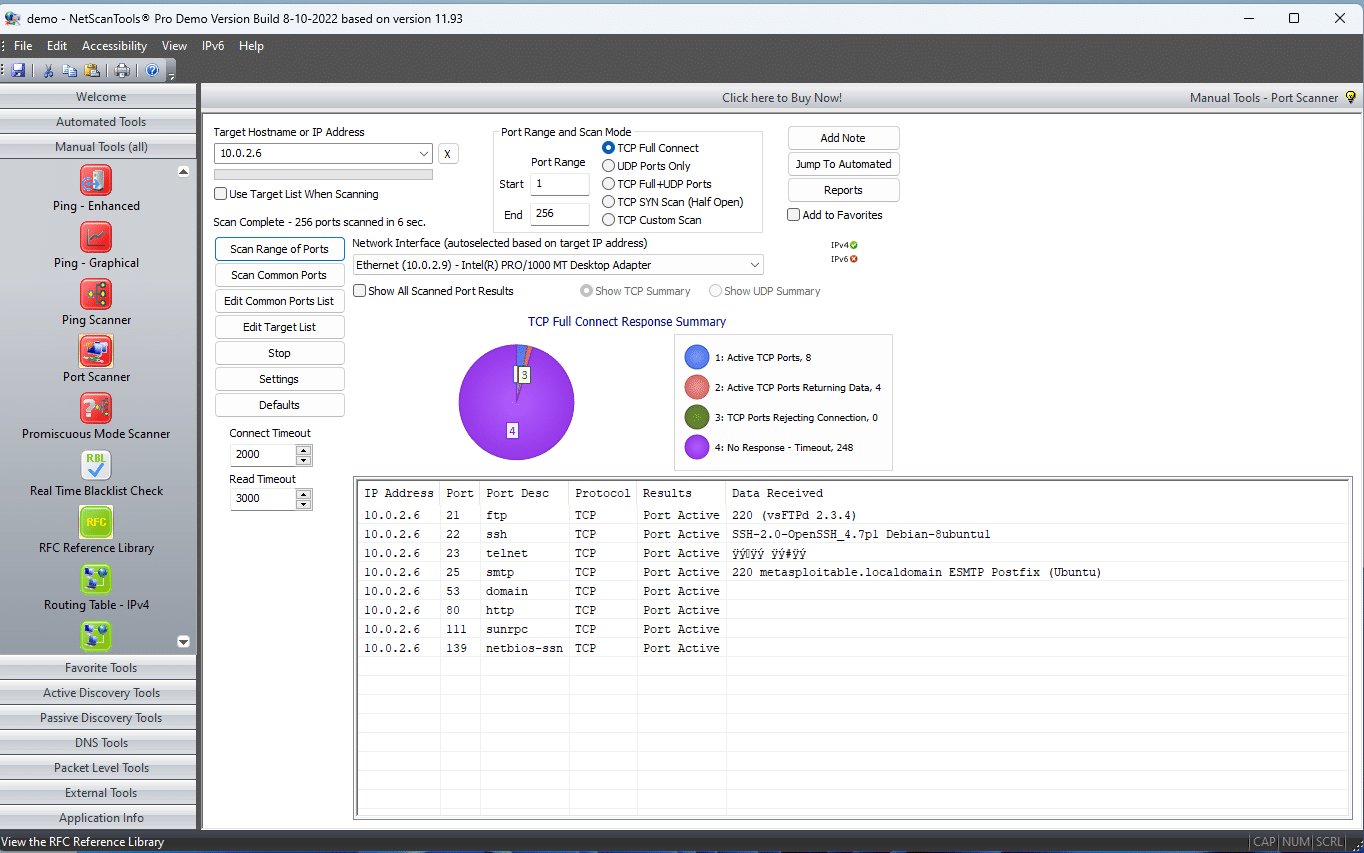Select the Ping Scanner tool icon

tap(96, 295)
